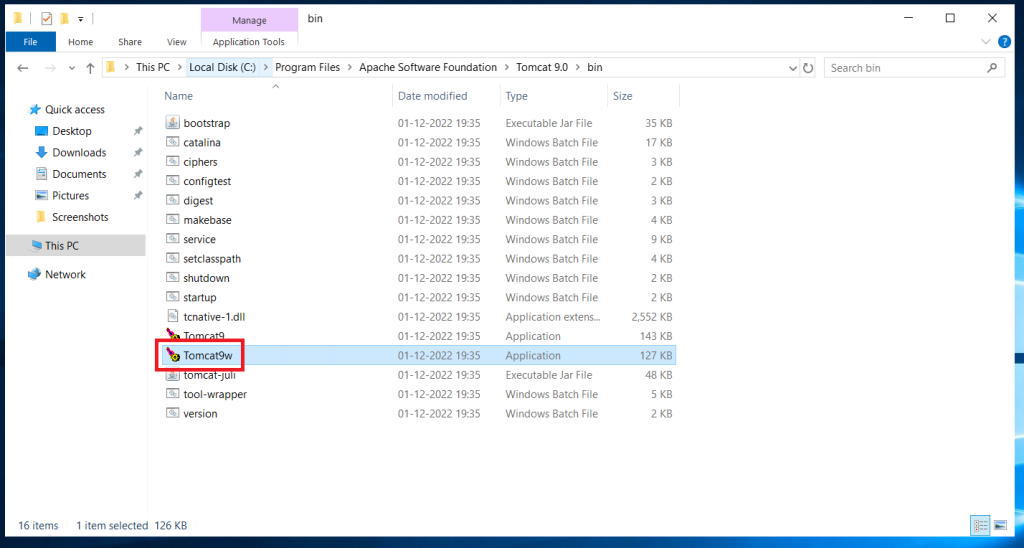
Task: Expand the chevron after Tomcat 9.0
Action: click(x=578, y=67)
